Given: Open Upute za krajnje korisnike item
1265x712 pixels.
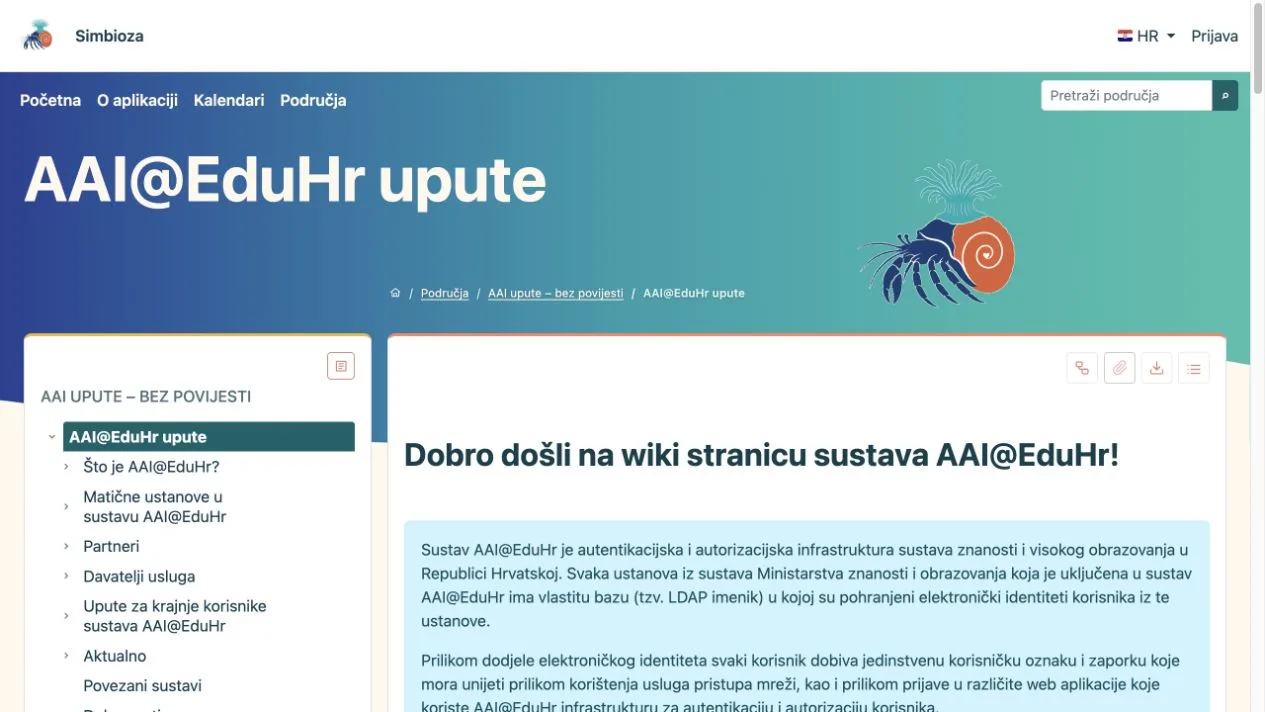Looking at the screenshot, I should tap(174, 616).
